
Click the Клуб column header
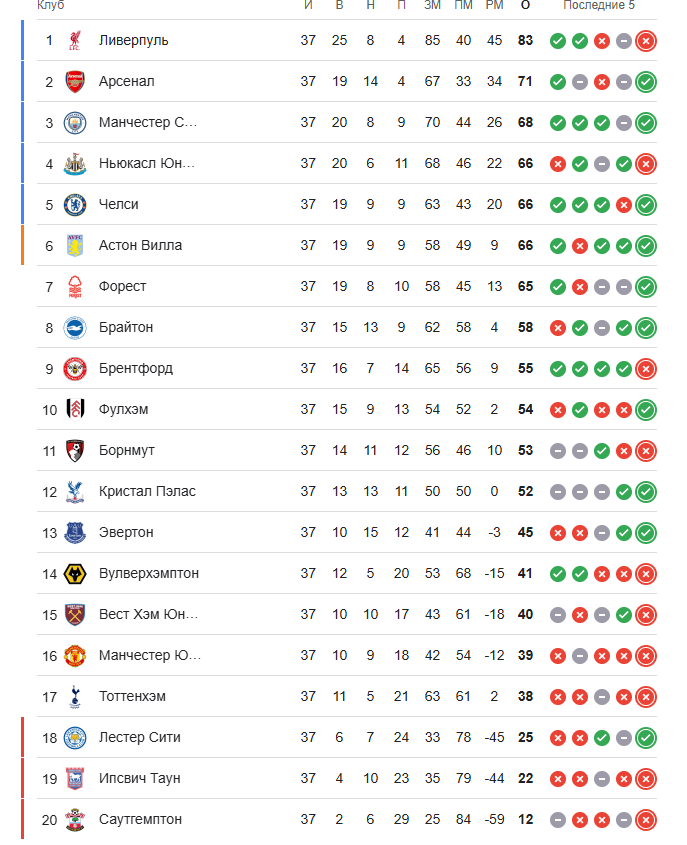pyautogui.click(x=51, y=5)
